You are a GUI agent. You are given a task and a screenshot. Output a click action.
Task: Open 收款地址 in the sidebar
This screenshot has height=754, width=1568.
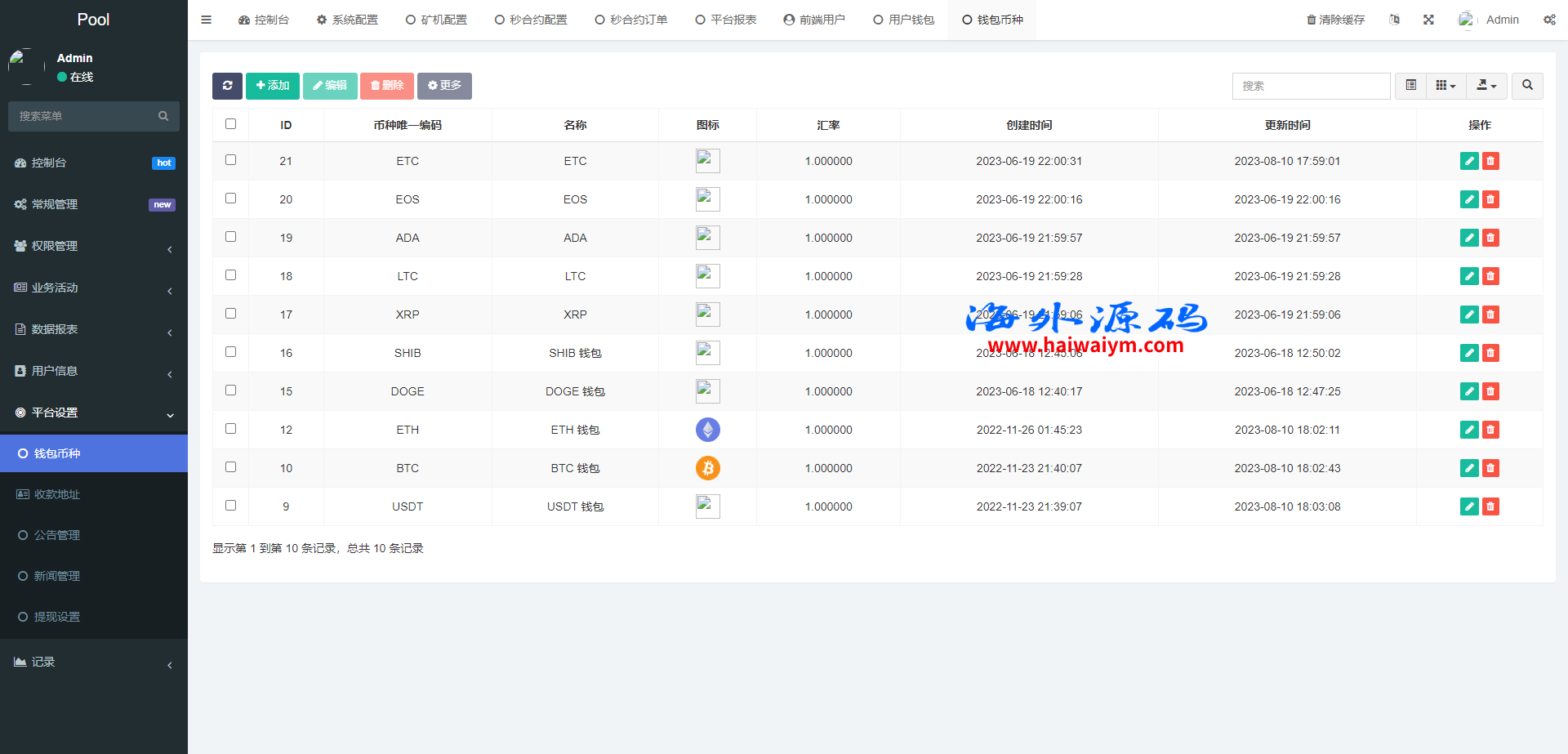pos(57,494)
